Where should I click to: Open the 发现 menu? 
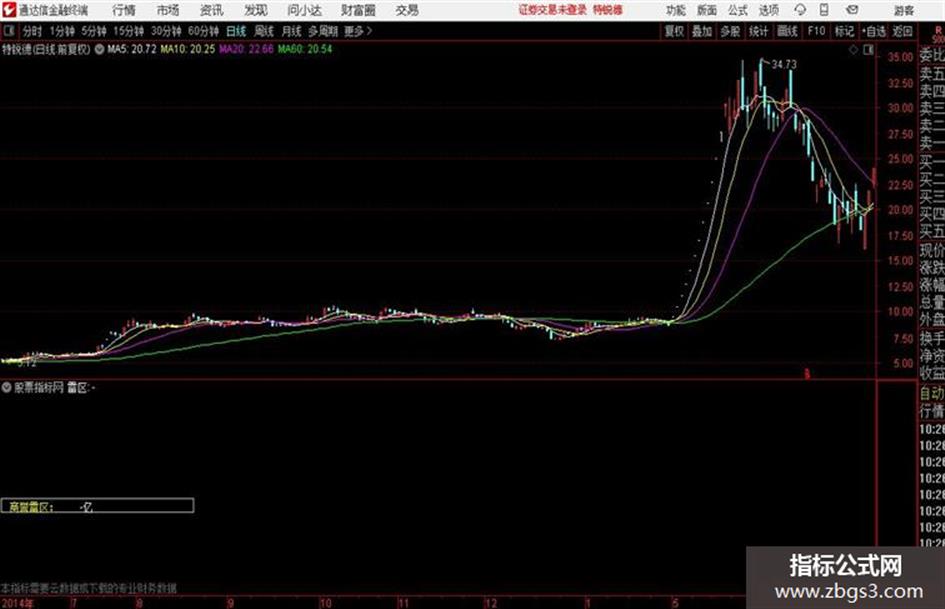pyautogui.click(x=256, y=10)
